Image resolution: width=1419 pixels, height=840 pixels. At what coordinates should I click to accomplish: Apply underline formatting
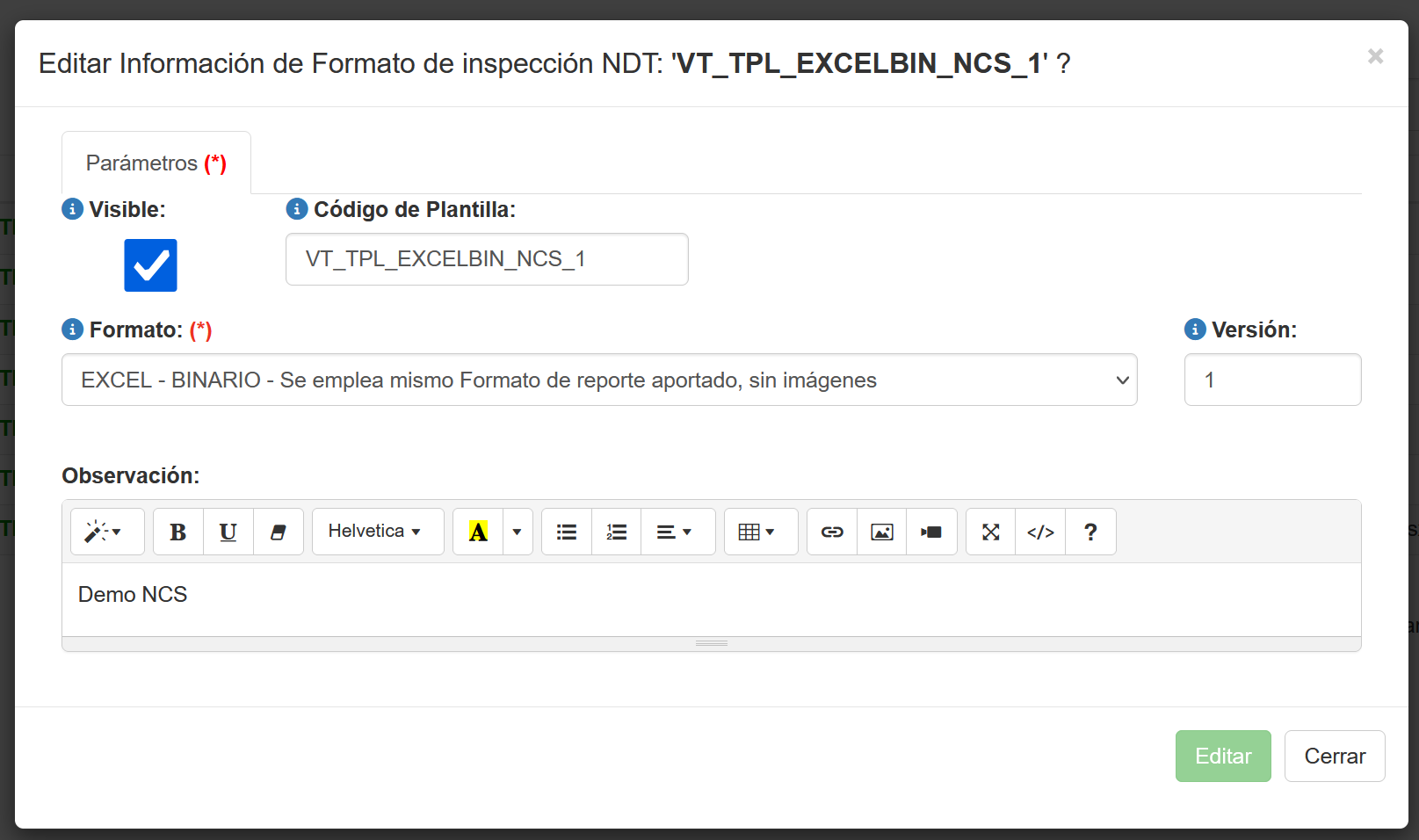[228, 532]
